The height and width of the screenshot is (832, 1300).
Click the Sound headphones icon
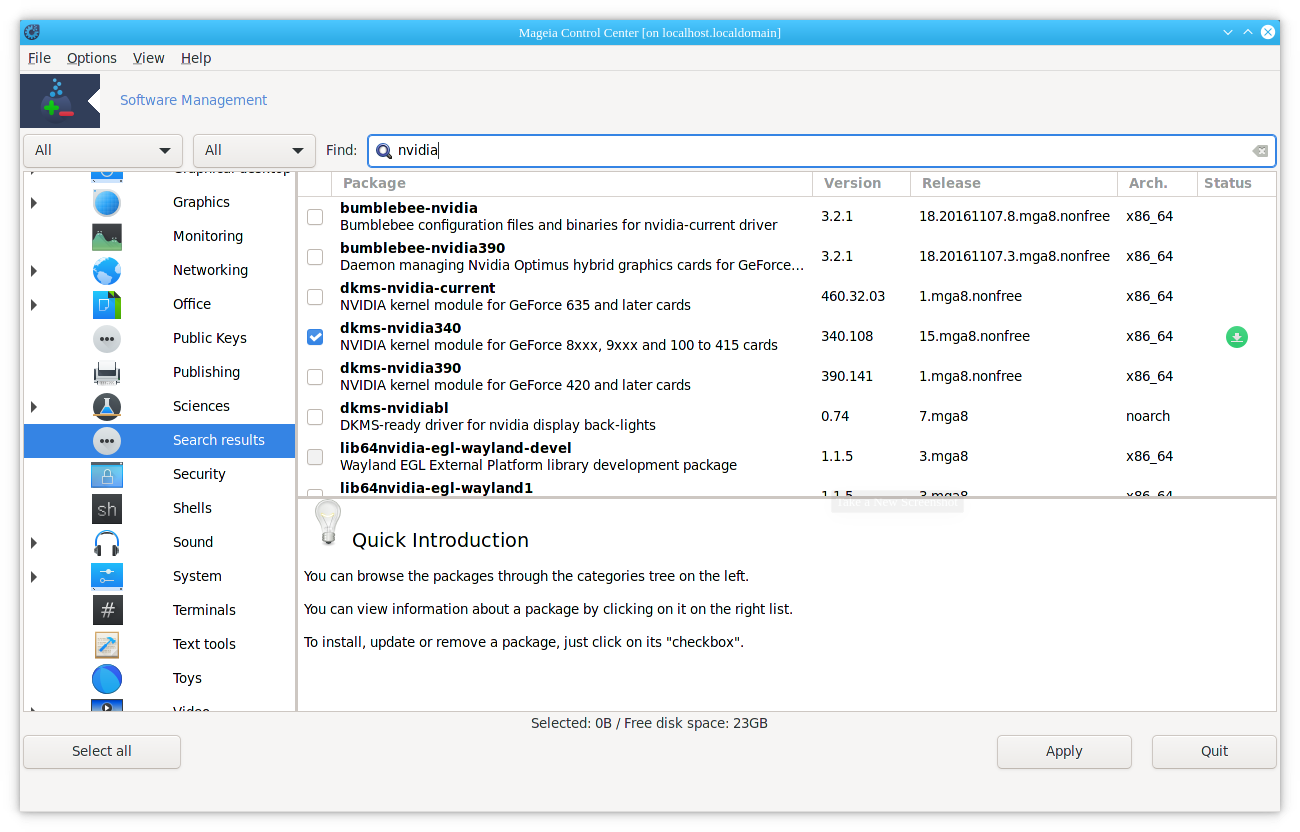[107, 543]
